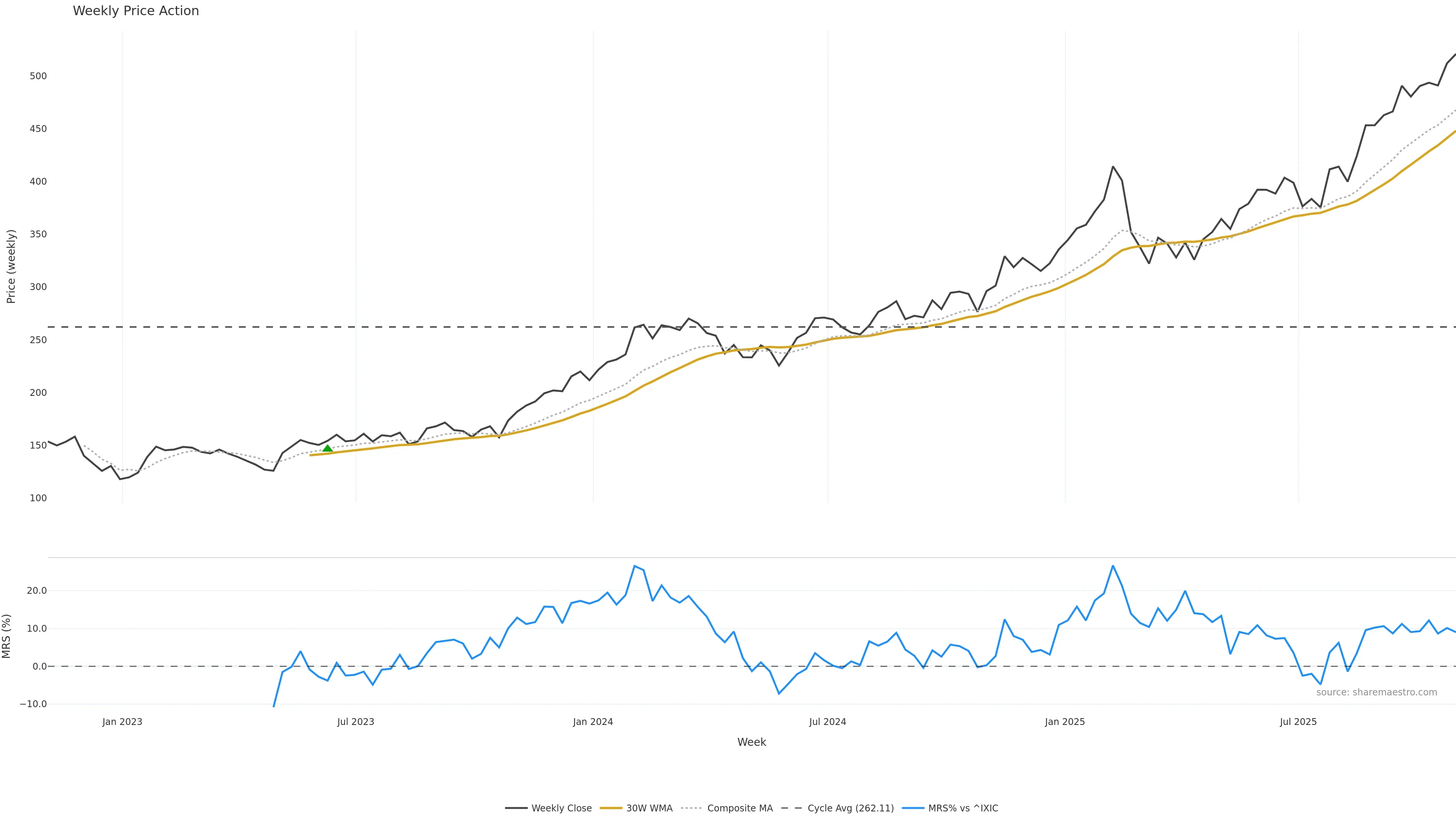Open the sharemaestro.com source text
The image size is (1456, 819).
click(1376, 692)
